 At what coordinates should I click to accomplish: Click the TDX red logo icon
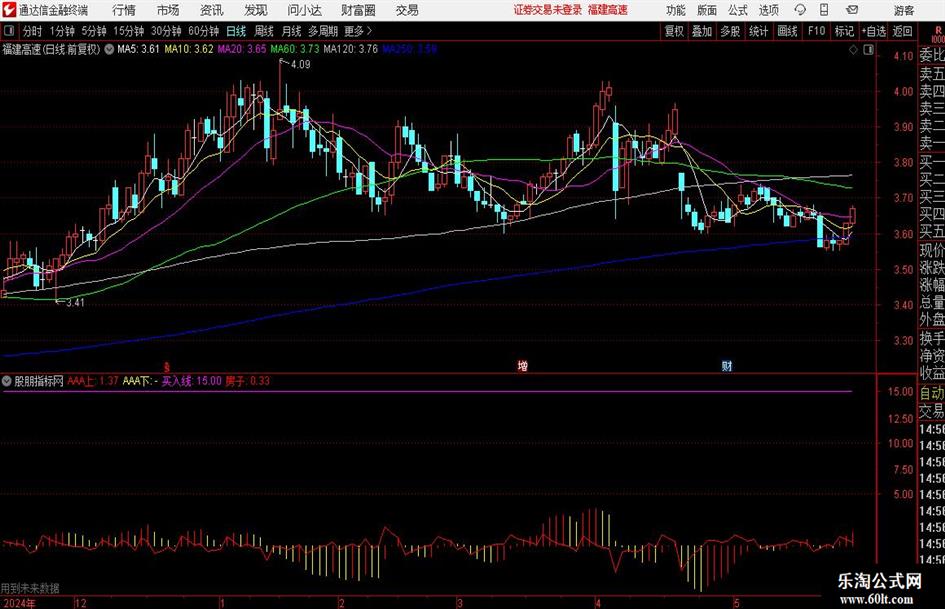tap(8, 10)
